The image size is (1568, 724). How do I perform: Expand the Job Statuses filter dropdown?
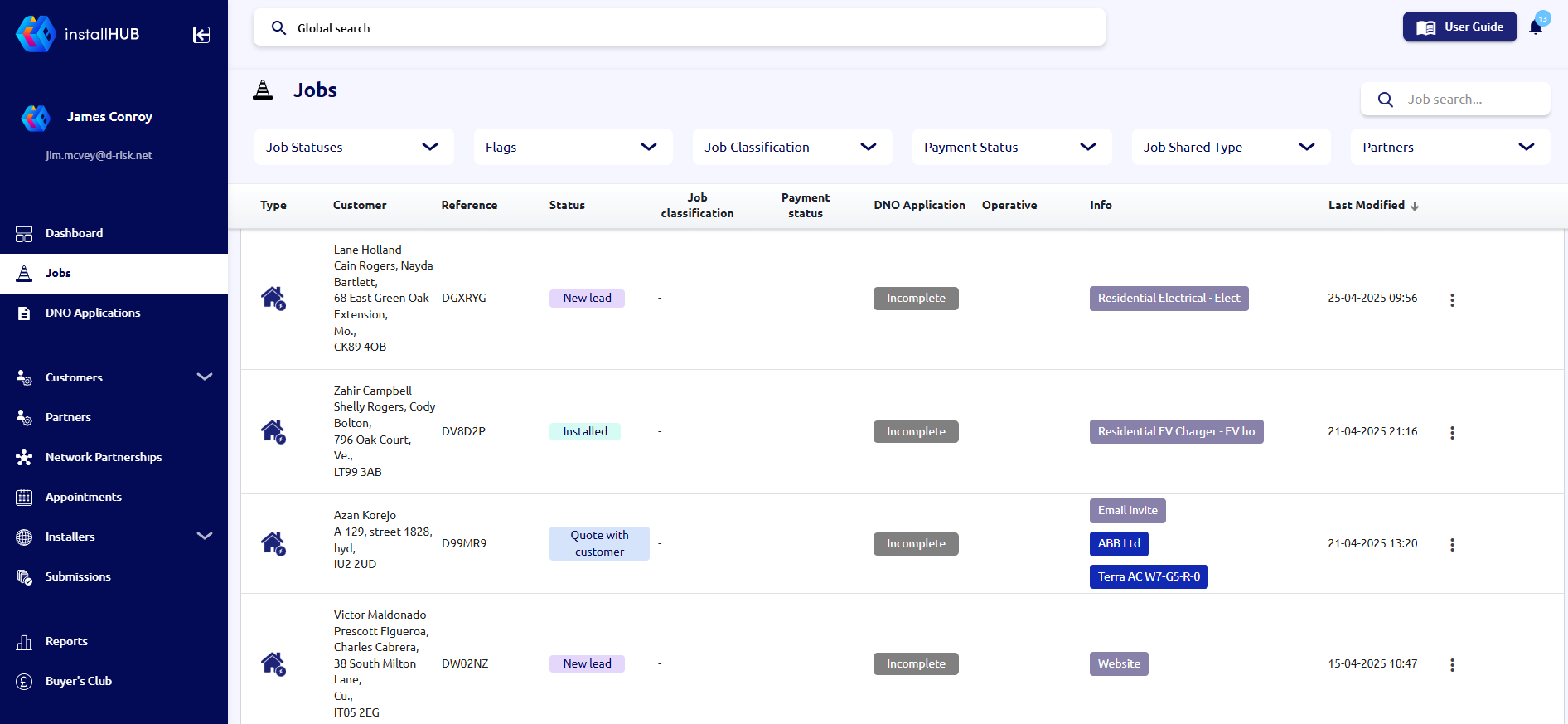click(x=354, y=147)
